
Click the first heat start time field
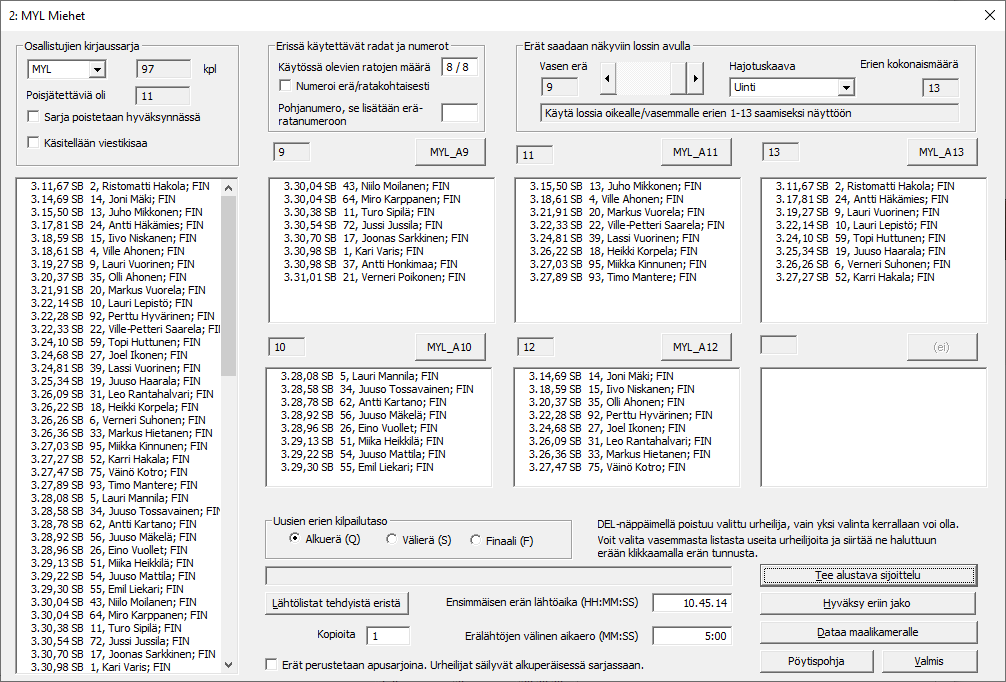click(x=692, y=602)
